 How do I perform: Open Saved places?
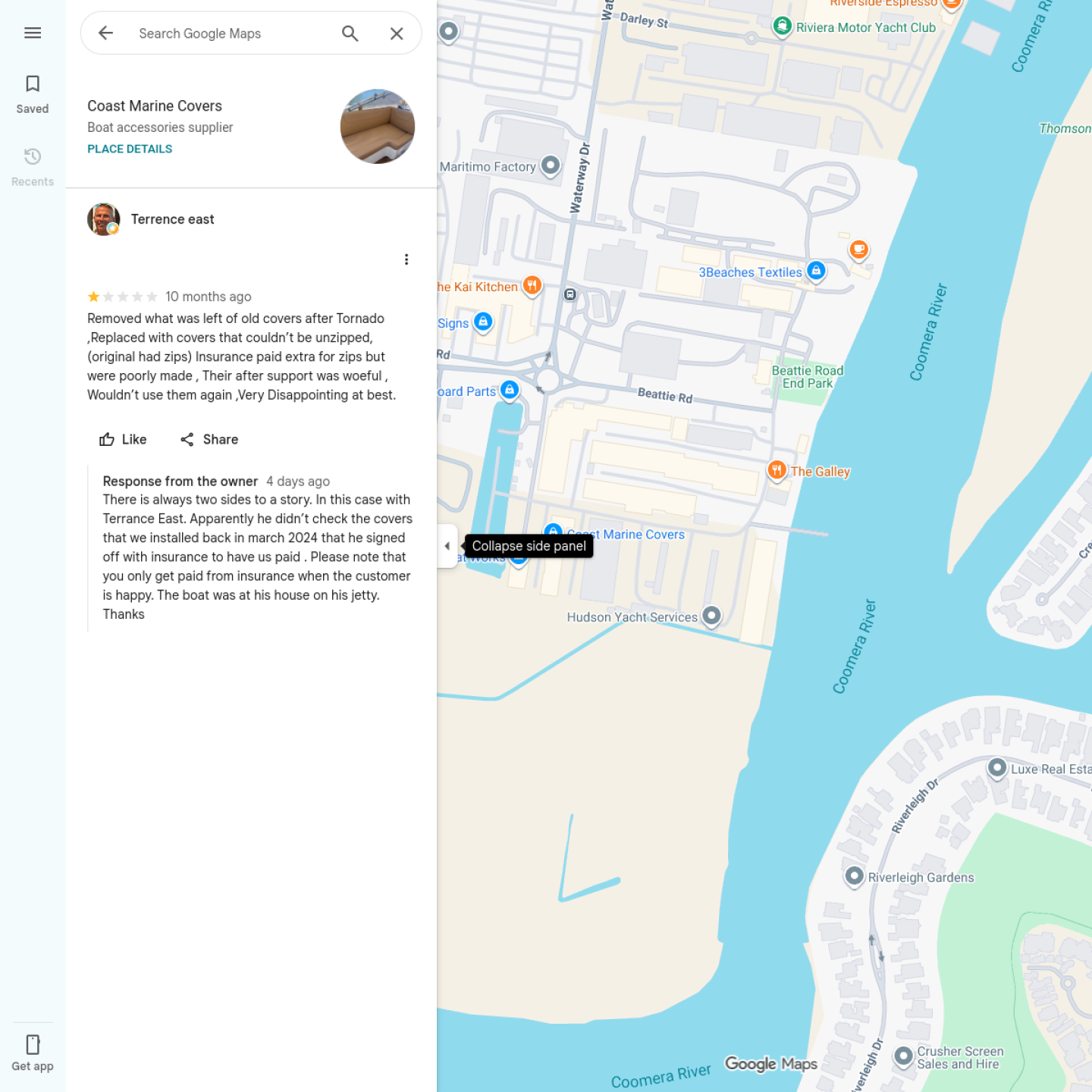tap(33, 94)
